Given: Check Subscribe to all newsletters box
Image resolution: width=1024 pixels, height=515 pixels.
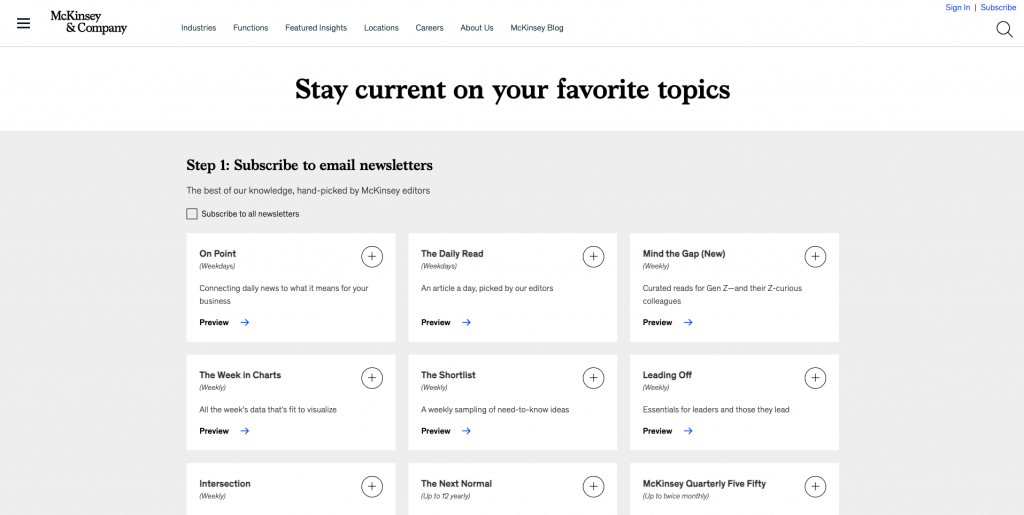Looking at the screenshot, I should point(192,214).
